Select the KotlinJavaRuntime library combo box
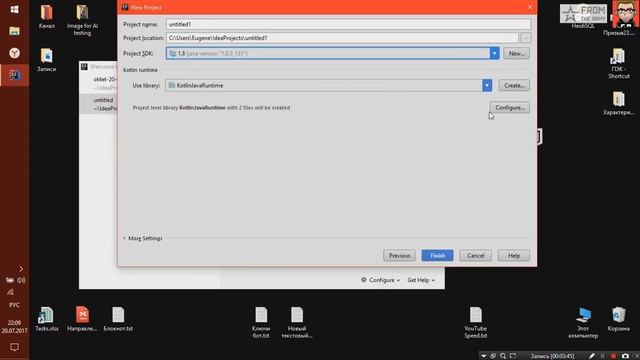 click(x=329, y=85)
